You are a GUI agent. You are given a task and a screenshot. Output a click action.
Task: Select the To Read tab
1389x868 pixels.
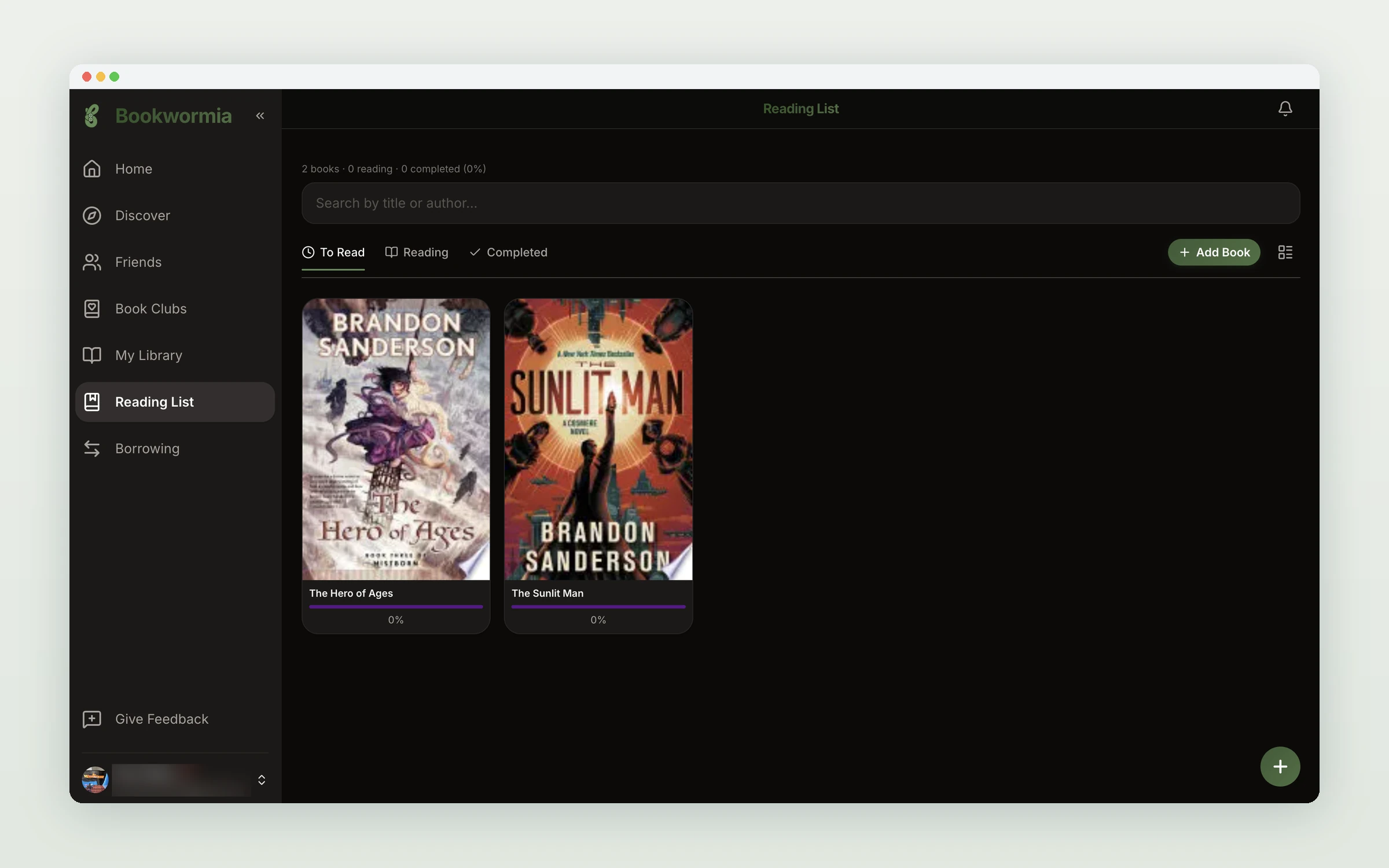pos(333,252)
